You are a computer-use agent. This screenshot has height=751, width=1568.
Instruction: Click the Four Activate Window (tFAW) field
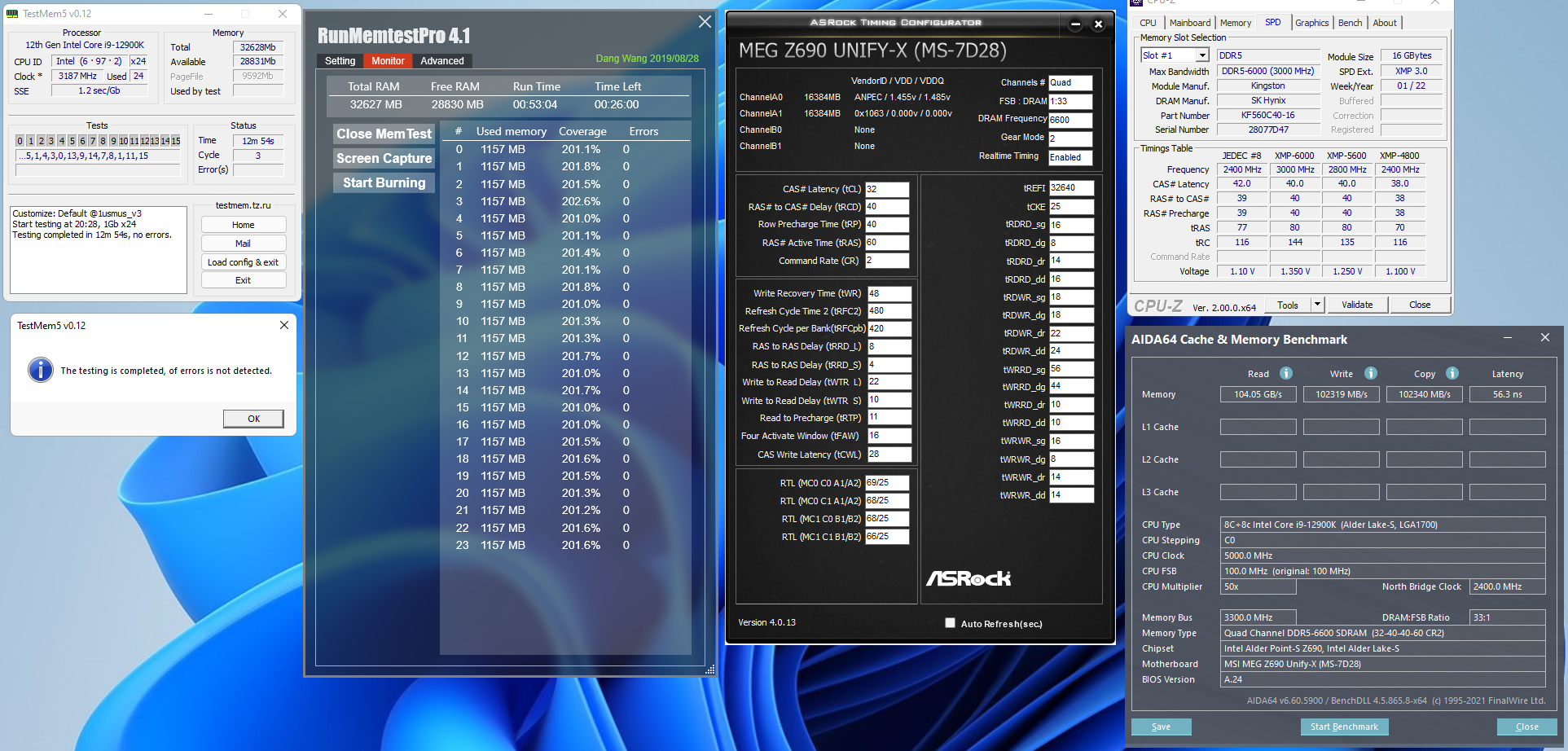tap(889, 436)
